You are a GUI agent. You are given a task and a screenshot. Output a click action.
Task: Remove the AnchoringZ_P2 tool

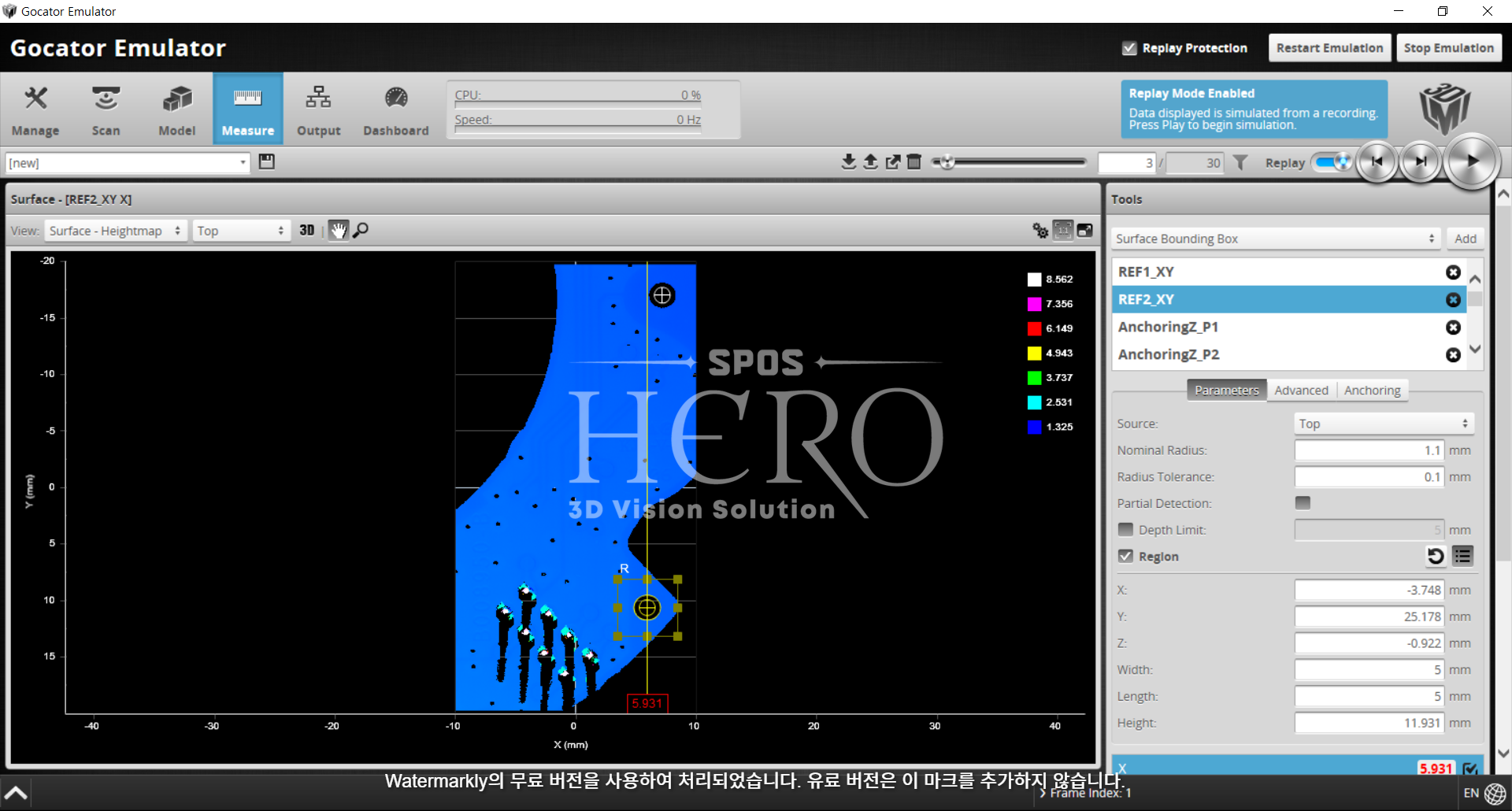tap(1453, 354)
